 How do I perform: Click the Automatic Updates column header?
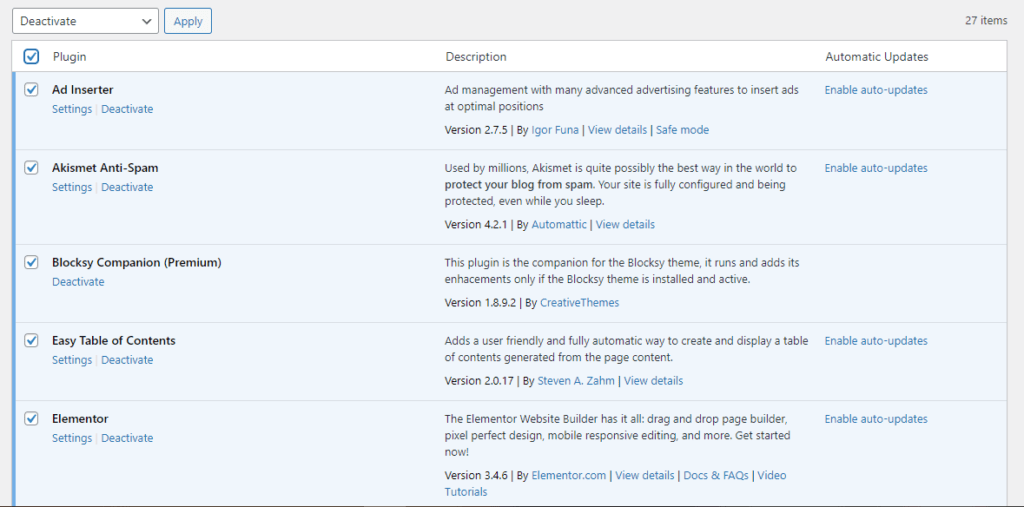[x=877, y=57]
